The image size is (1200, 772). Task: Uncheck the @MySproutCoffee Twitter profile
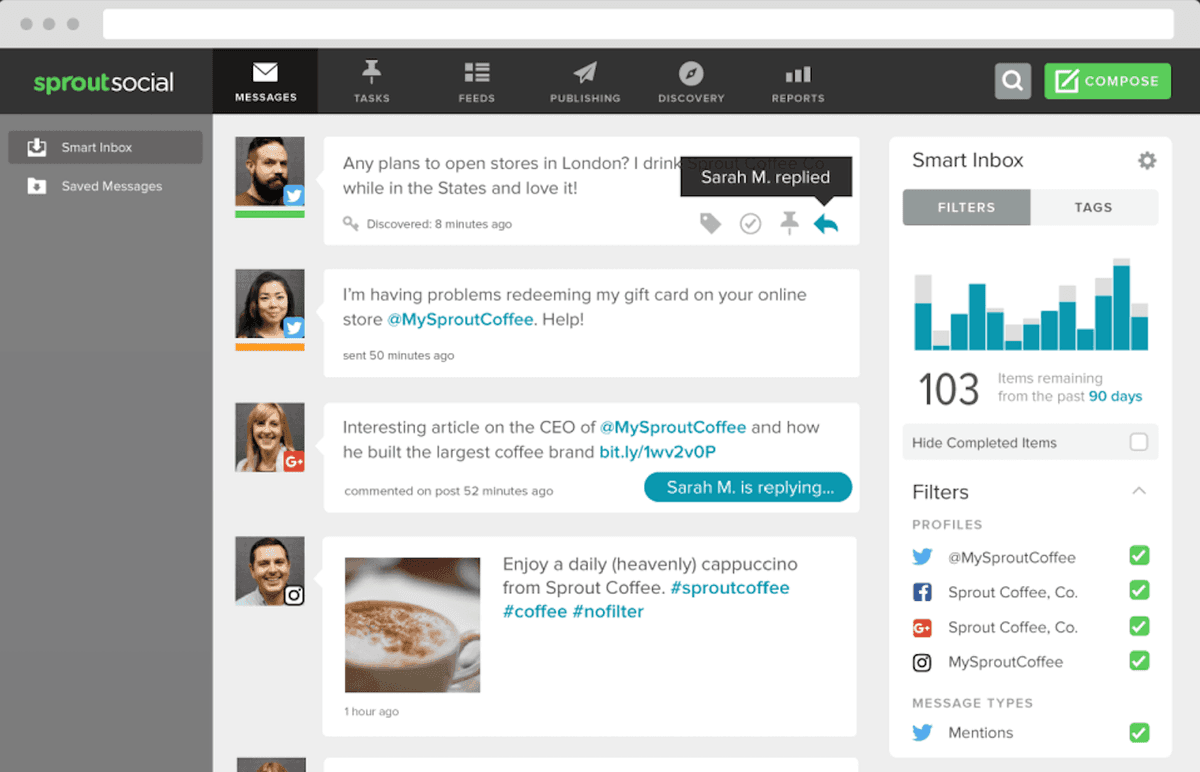(x=1138, y=556)
